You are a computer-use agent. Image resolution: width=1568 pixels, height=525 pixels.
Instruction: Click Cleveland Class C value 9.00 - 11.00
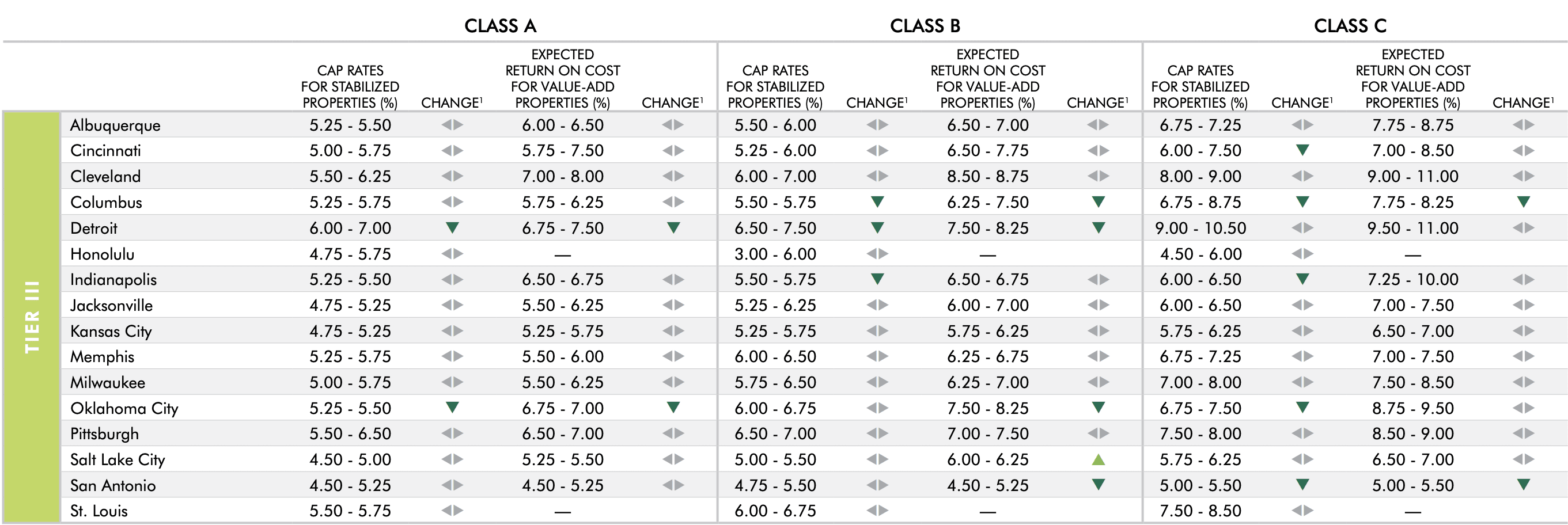1412,176
